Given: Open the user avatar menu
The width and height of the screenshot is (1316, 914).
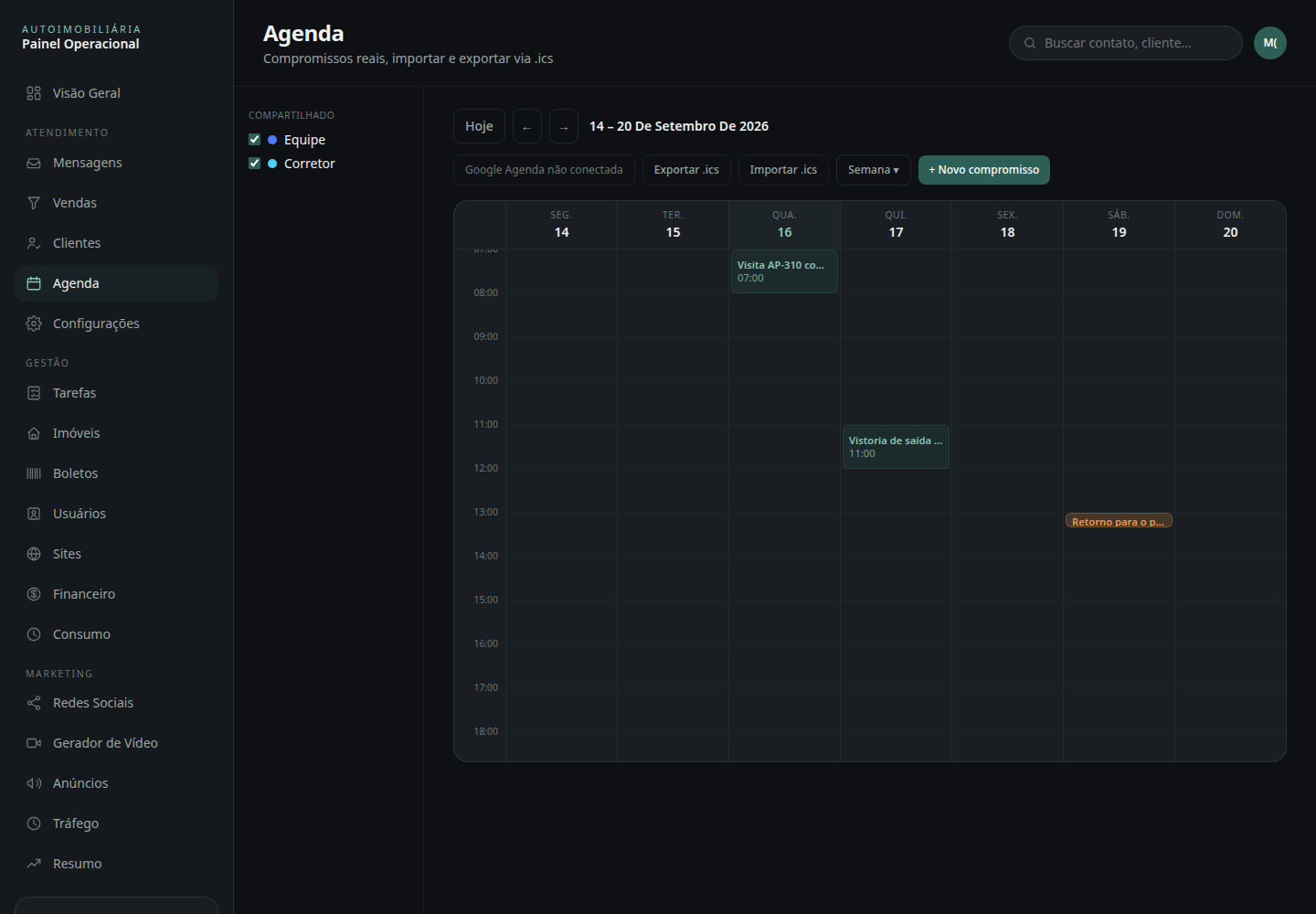Looking at the screenshot, I should 1270,43.
